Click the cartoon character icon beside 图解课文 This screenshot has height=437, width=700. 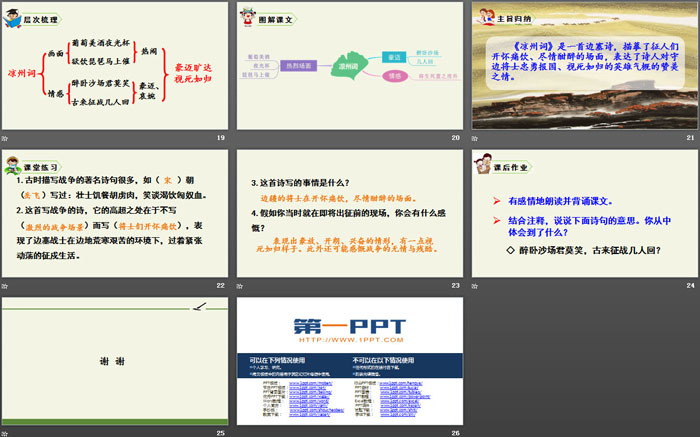pyautogui.click(x=246, y=18)
